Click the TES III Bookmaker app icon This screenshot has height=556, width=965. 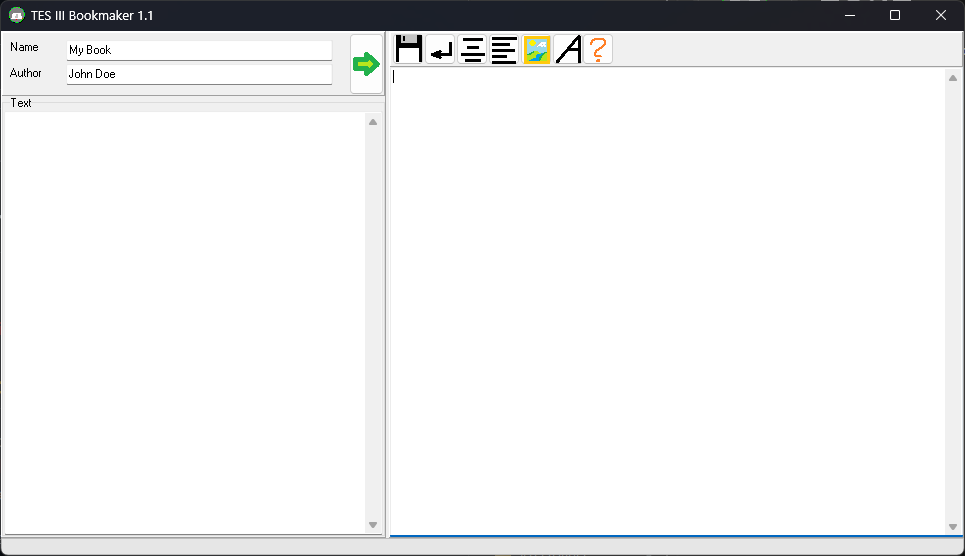pyautogui.click(x=17, y=15)
